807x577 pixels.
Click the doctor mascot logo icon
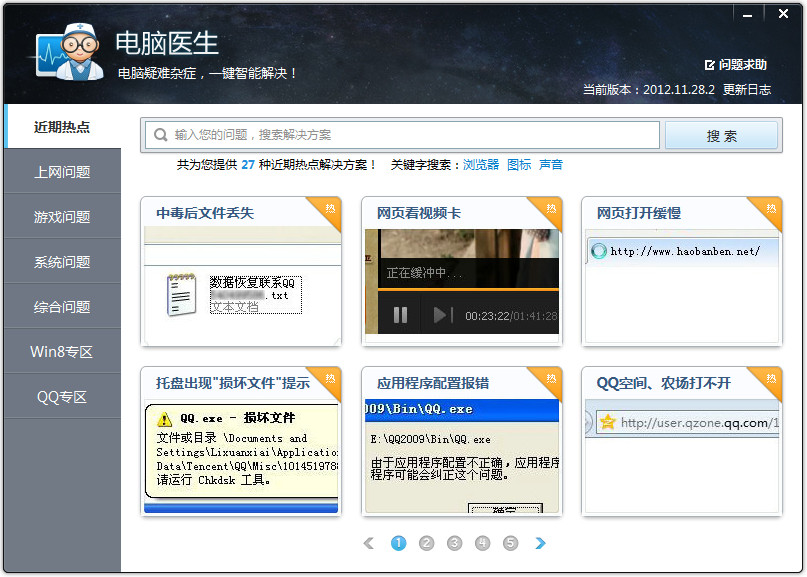pos(70,51)
